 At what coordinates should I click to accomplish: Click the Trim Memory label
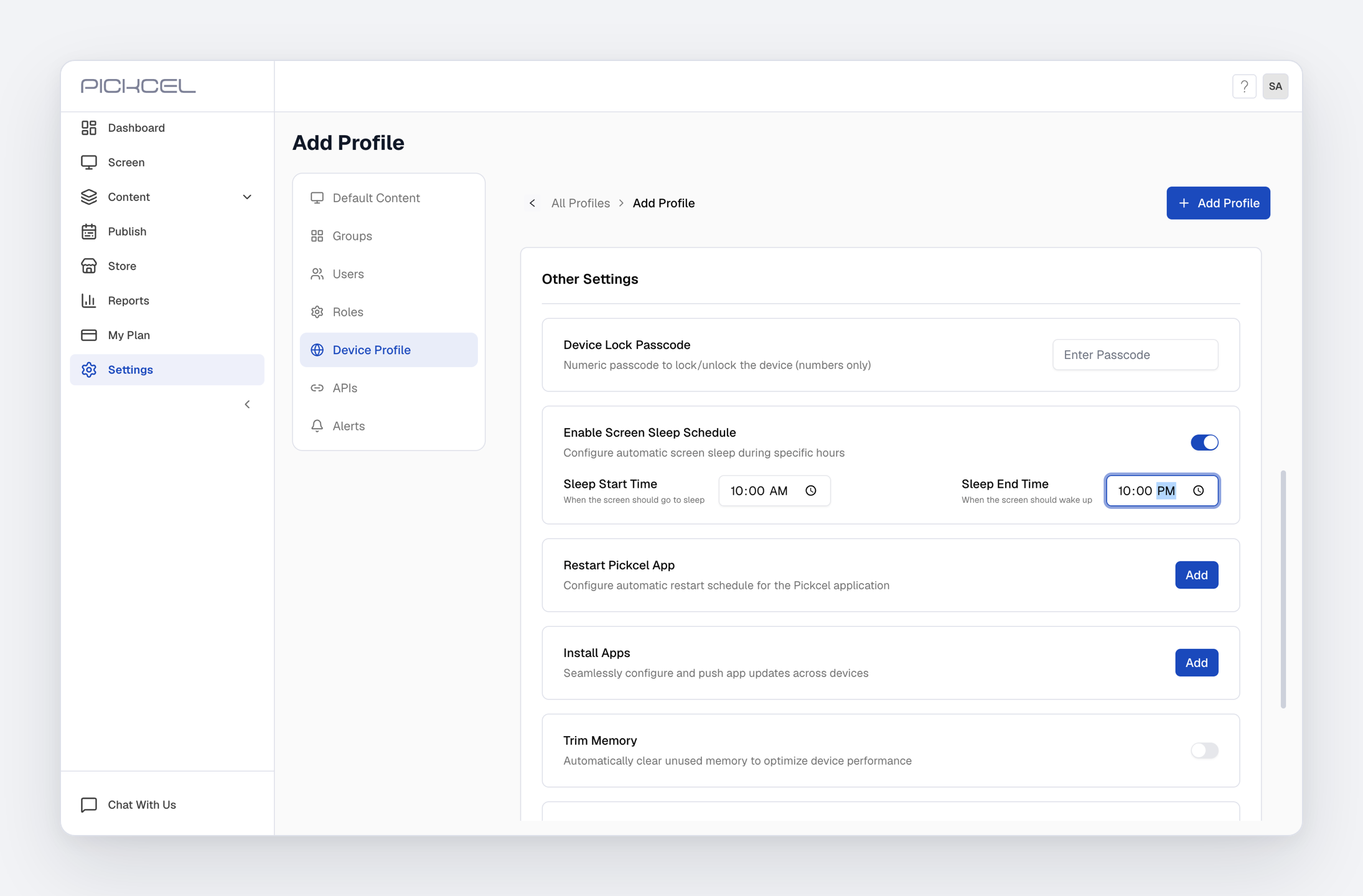click(600, 740)
